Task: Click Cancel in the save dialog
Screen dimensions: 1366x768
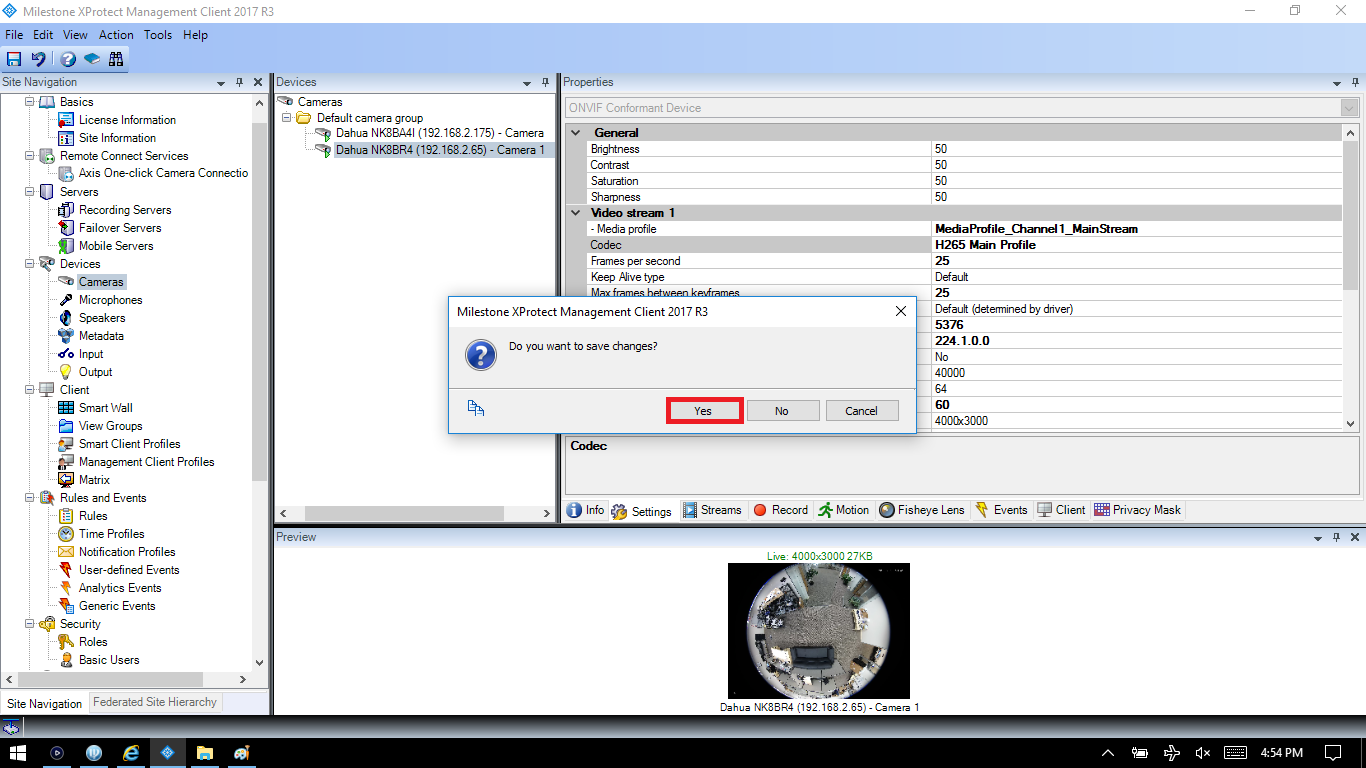Action: click(x=861, y=410)
